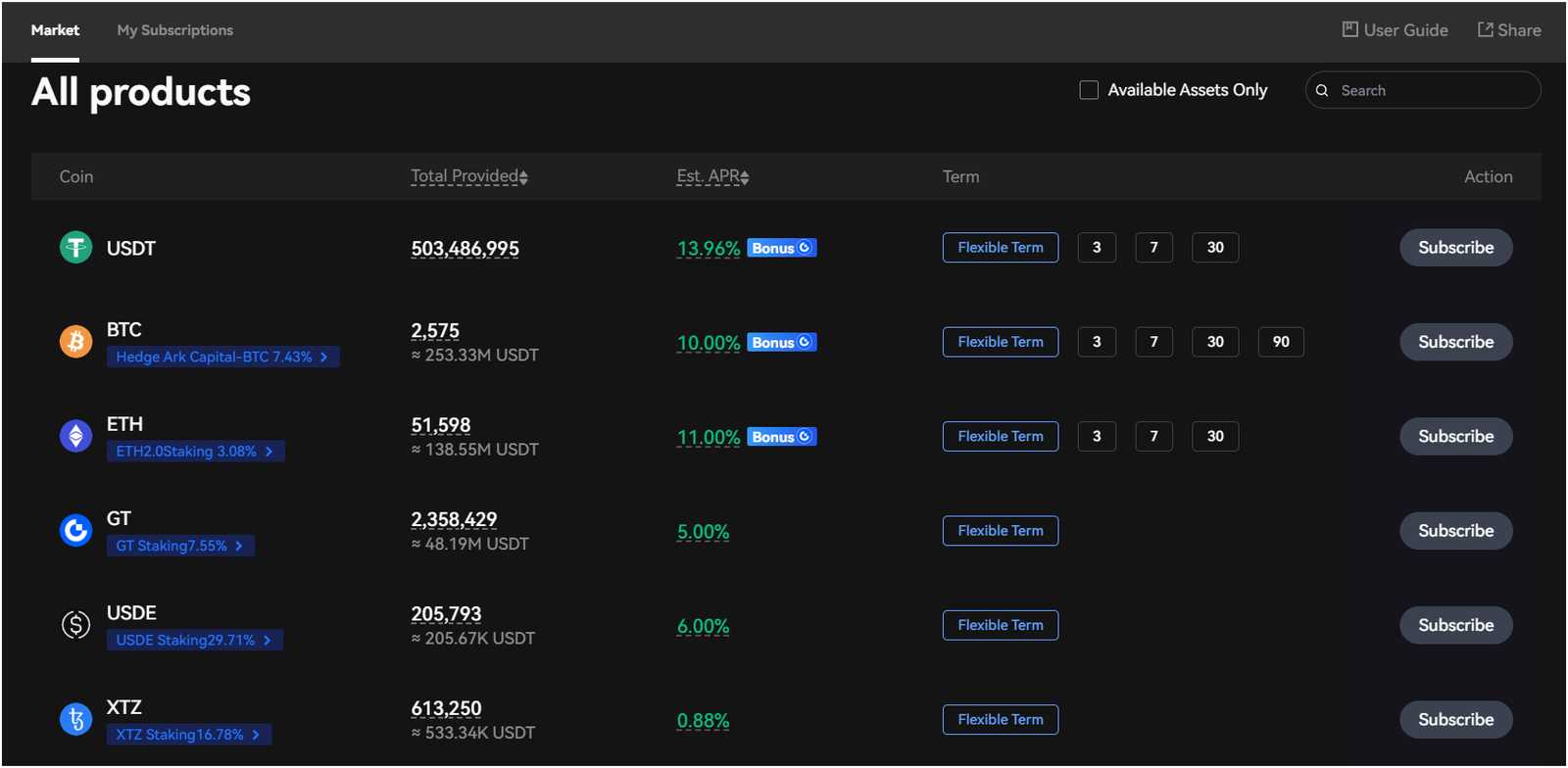Screen dimensions: 1568x768
Task: Select 90-day term for BTC
Action: 1281,342
